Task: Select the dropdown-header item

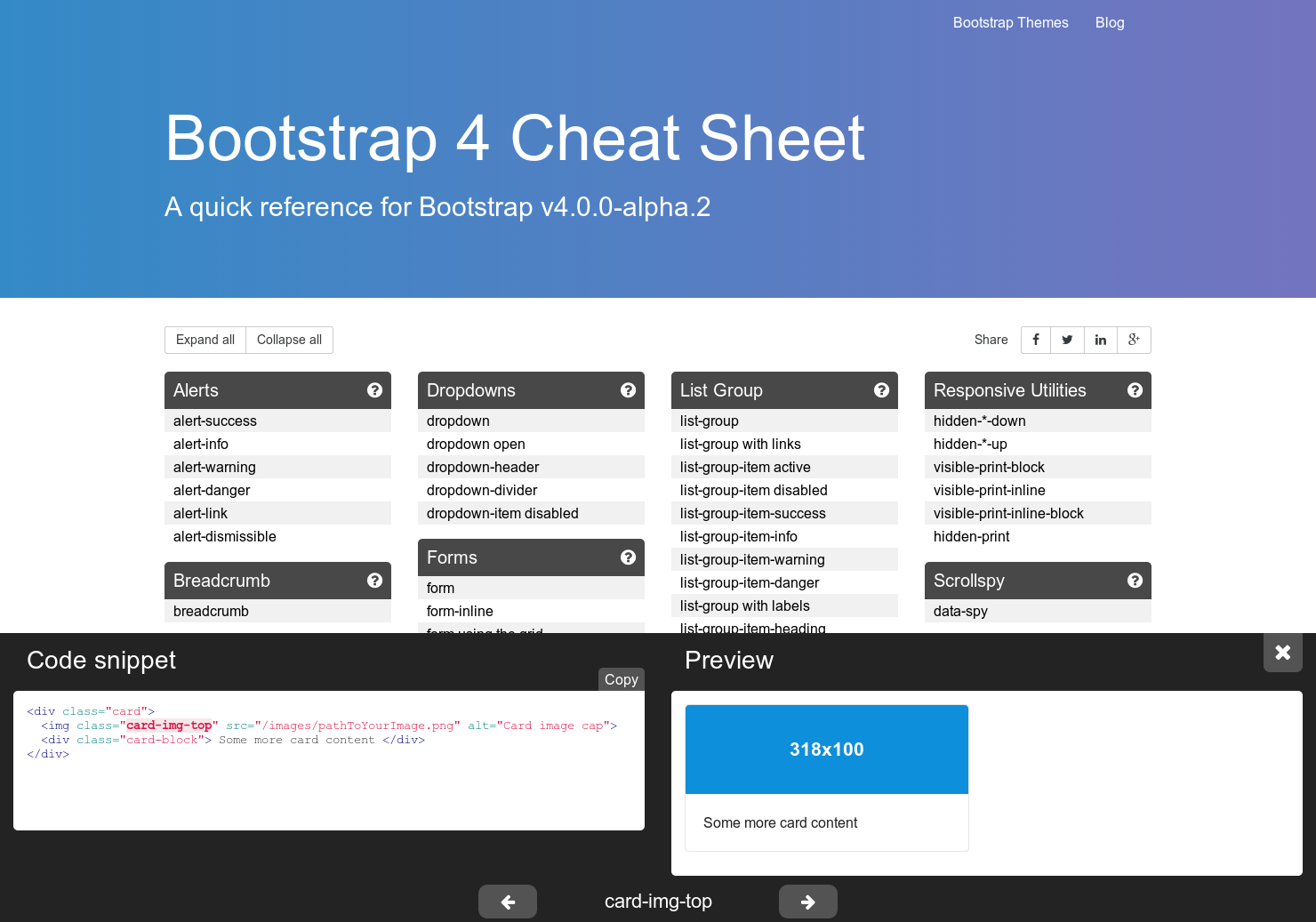Action: [531, 467]
